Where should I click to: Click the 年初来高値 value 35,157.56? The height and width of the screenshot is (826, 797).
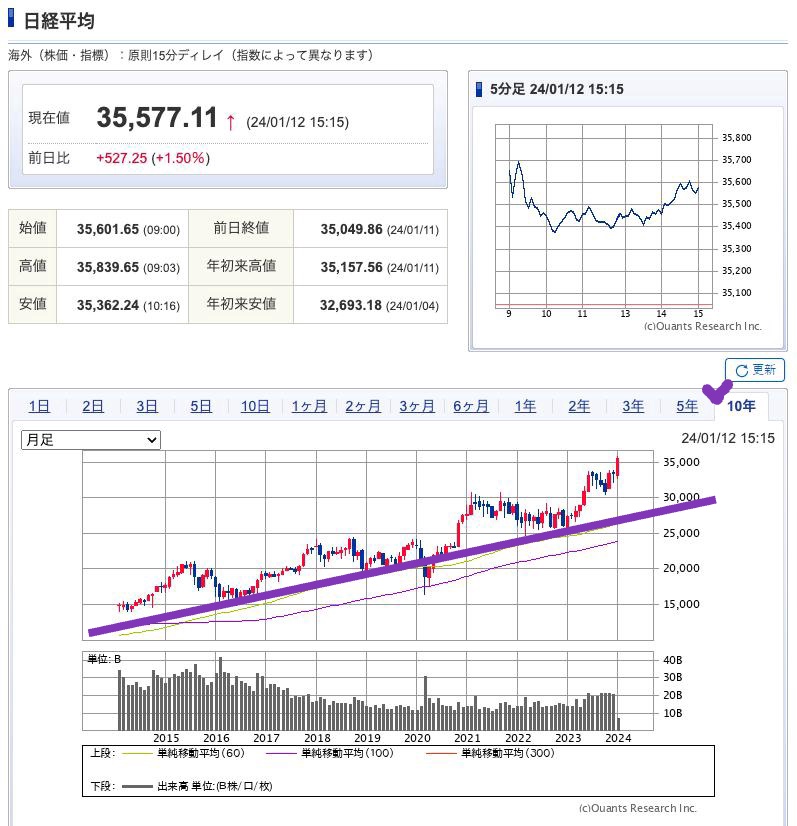351,267
